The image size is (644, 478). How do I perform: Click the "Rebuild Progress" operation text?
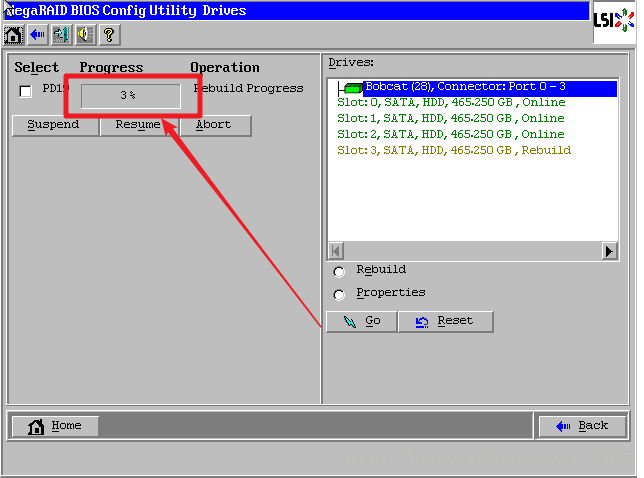pos(248,88)
